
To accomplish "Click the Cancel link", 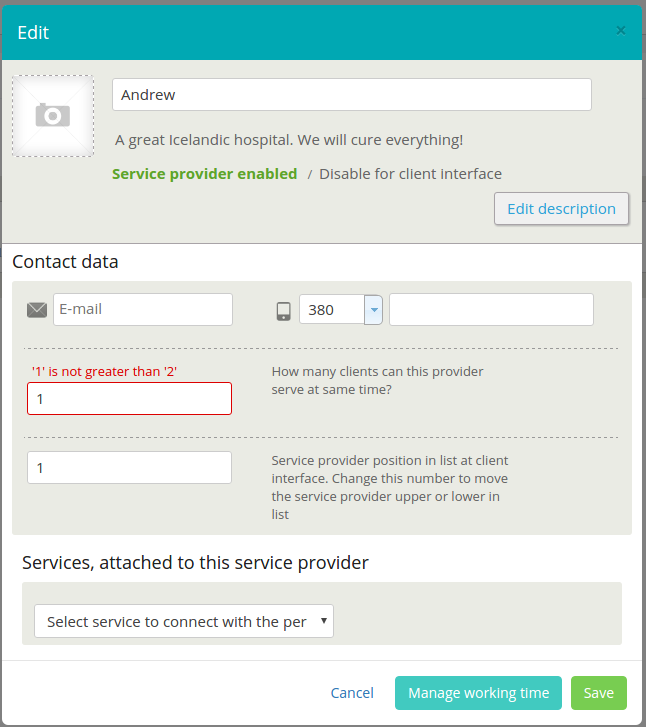I will [x=352, y=693].
